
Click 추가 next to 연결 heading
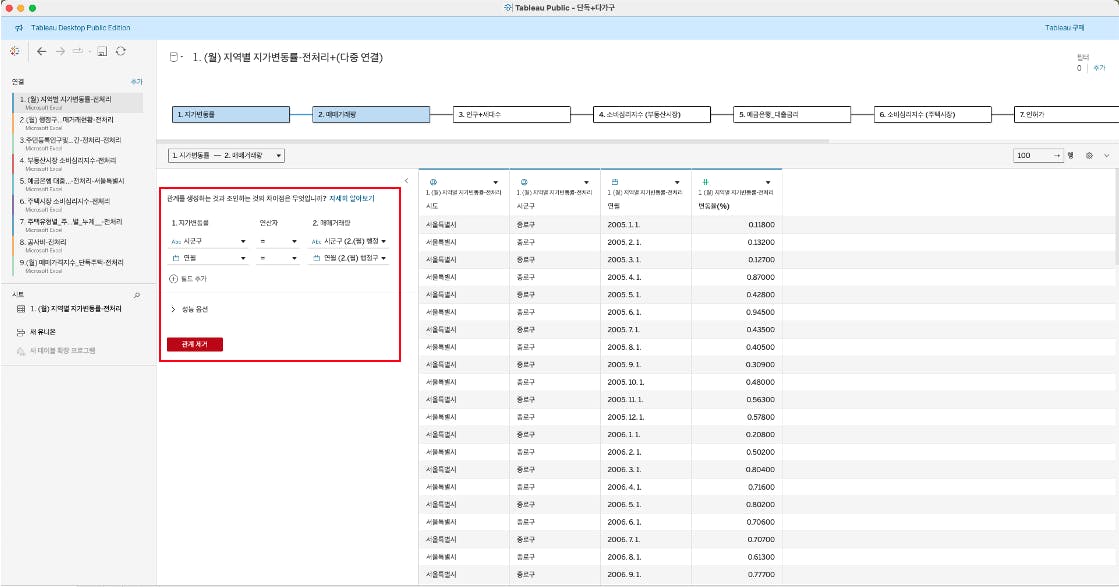[x=136, y=82]
